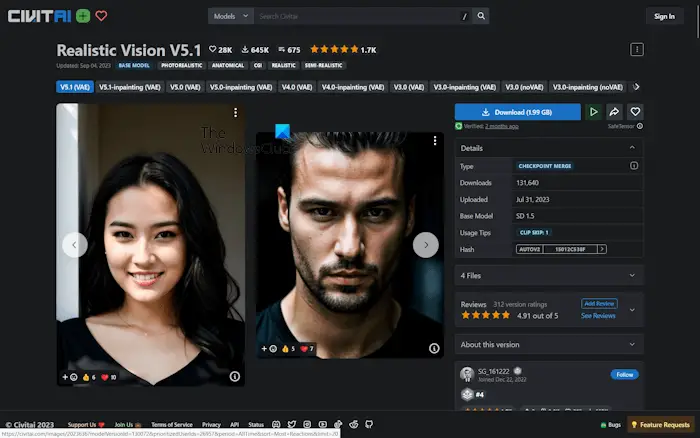The height and width of the screenshot is (438, 700).
Task: Open the man portrait thumbnail
Action: [350, 245]
